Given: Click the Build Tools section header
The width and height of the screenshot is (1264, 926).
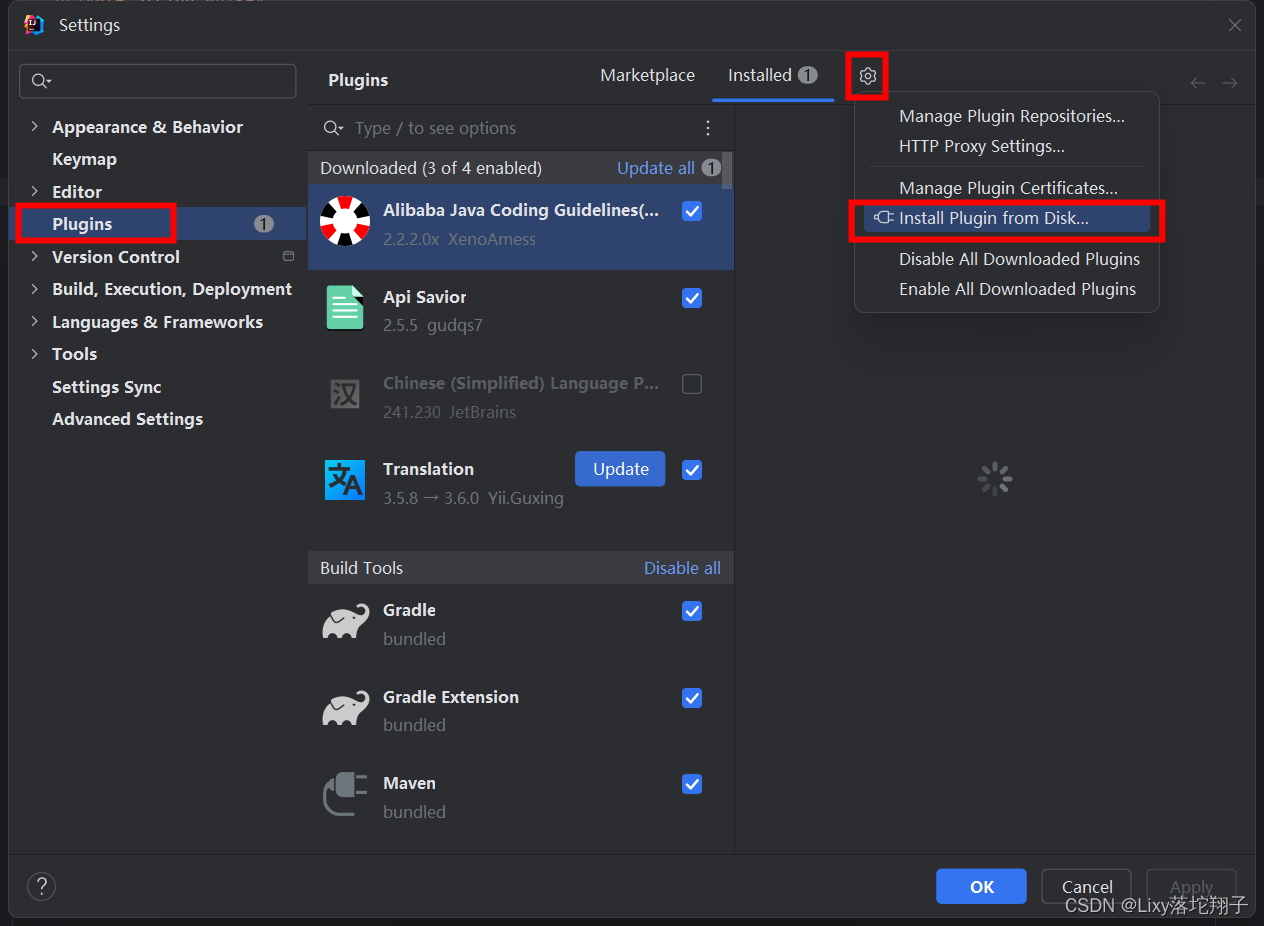Looking at the screenshot, I should (361, 568).
